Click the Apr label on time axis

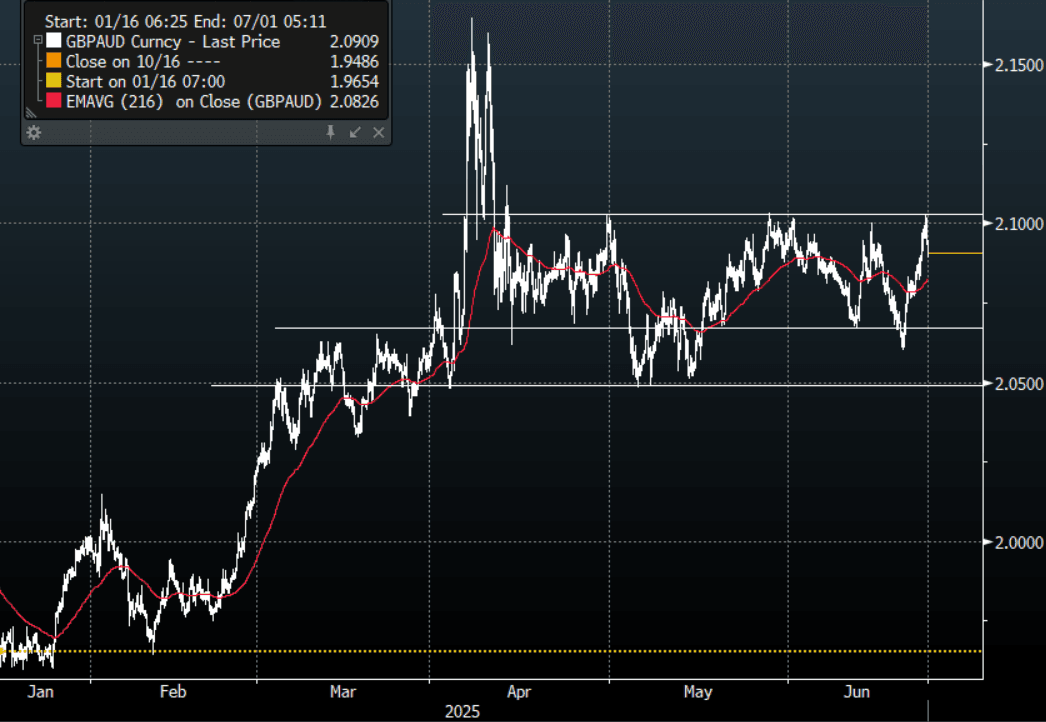pyautogui.click(x=518, y=692)
